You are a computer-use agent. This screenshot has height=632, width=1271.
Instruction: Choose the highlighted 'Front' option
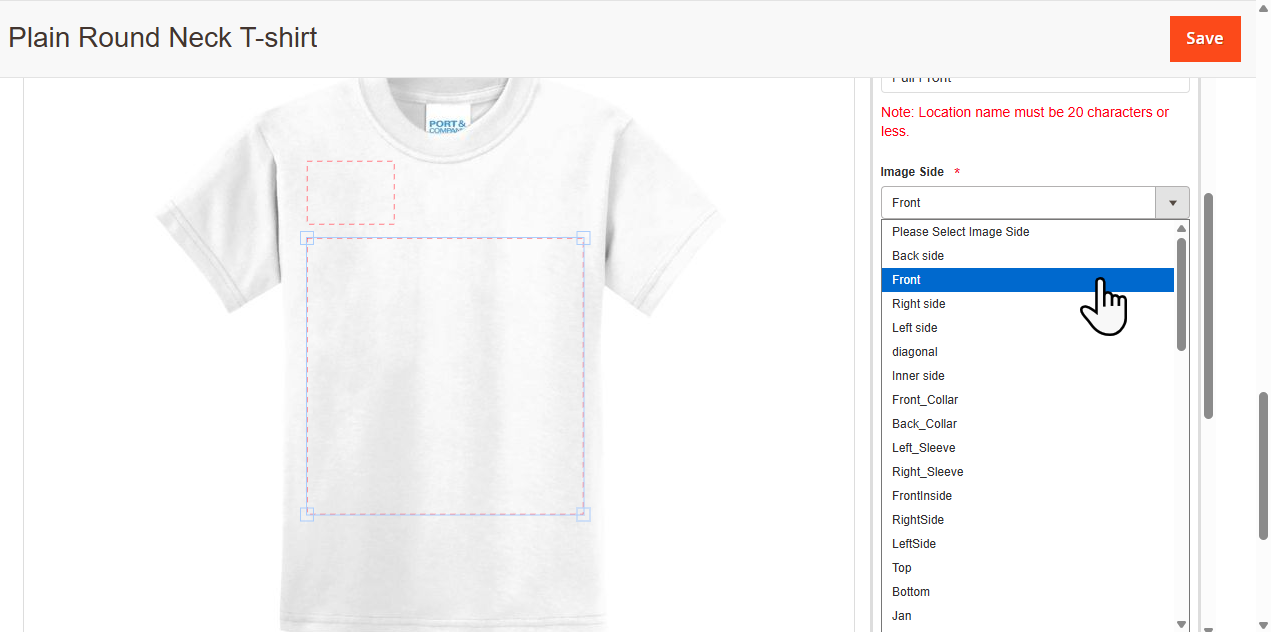906,280
